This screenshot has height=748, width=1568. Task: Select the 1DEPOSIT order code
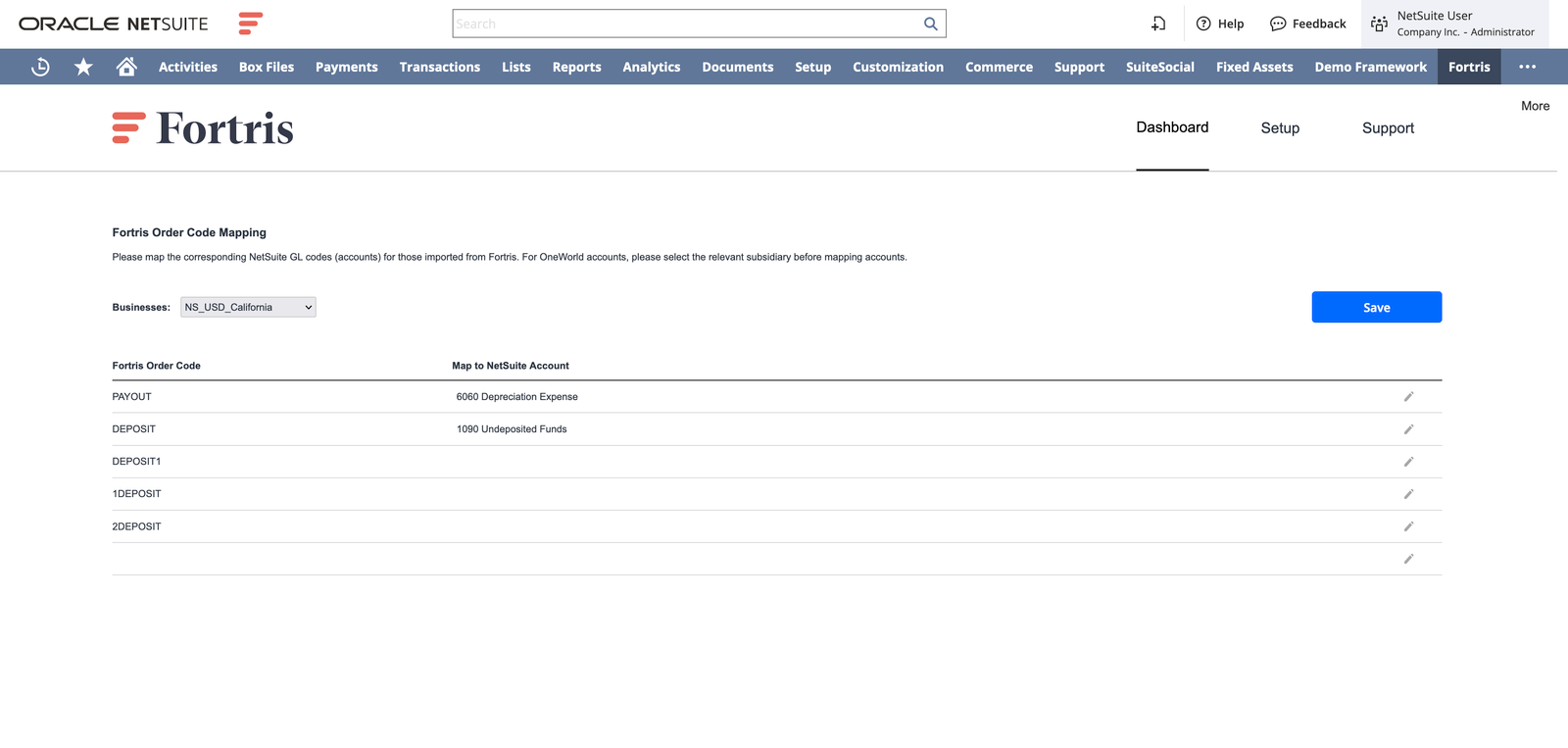tap(136, 494)
